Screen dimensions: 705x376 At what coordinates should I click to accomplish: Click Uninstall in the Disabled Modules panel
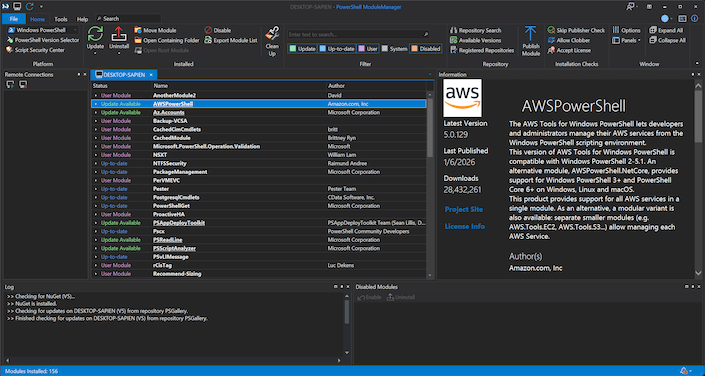(x=401, y=297)
